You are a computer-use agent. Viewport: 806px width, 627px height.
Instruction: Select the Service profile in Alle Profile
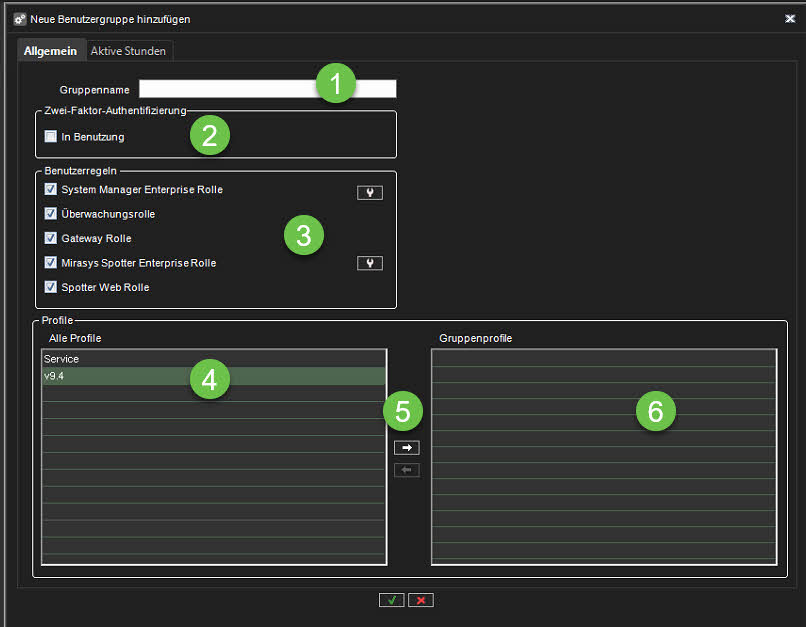coord(213,358)
